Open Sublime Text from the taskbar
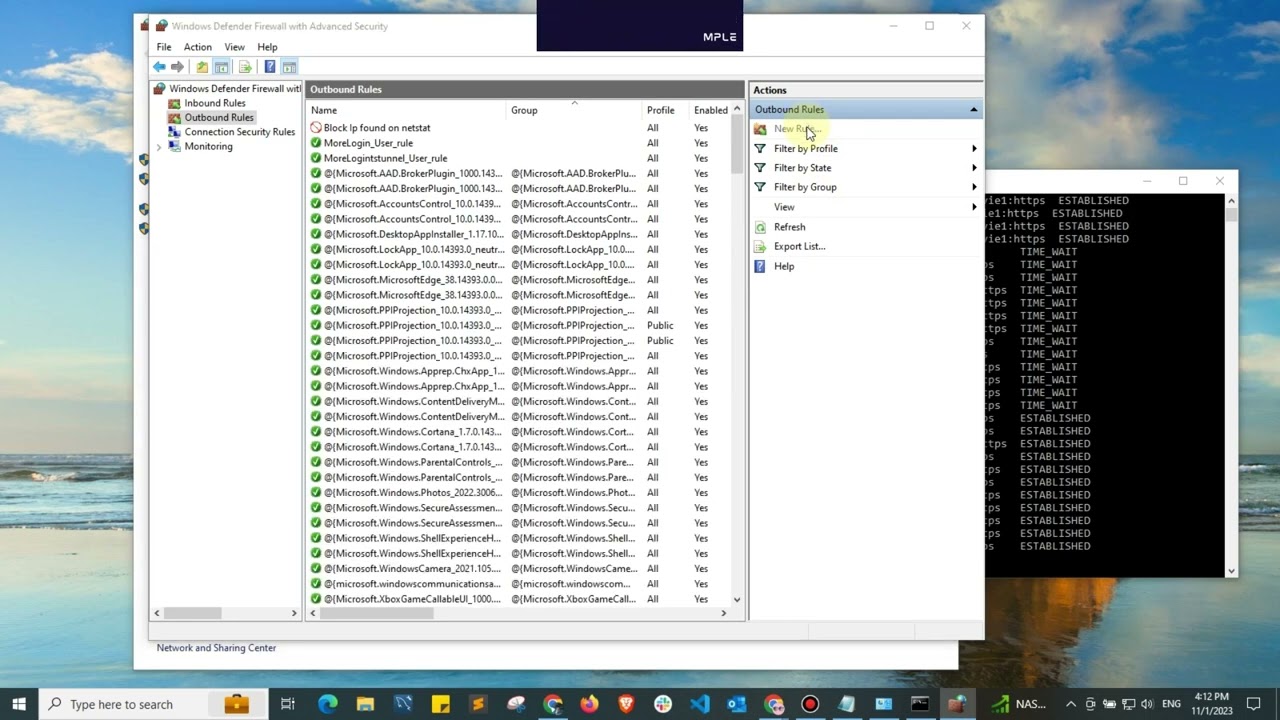1280x720 pixels. (477, 704)
